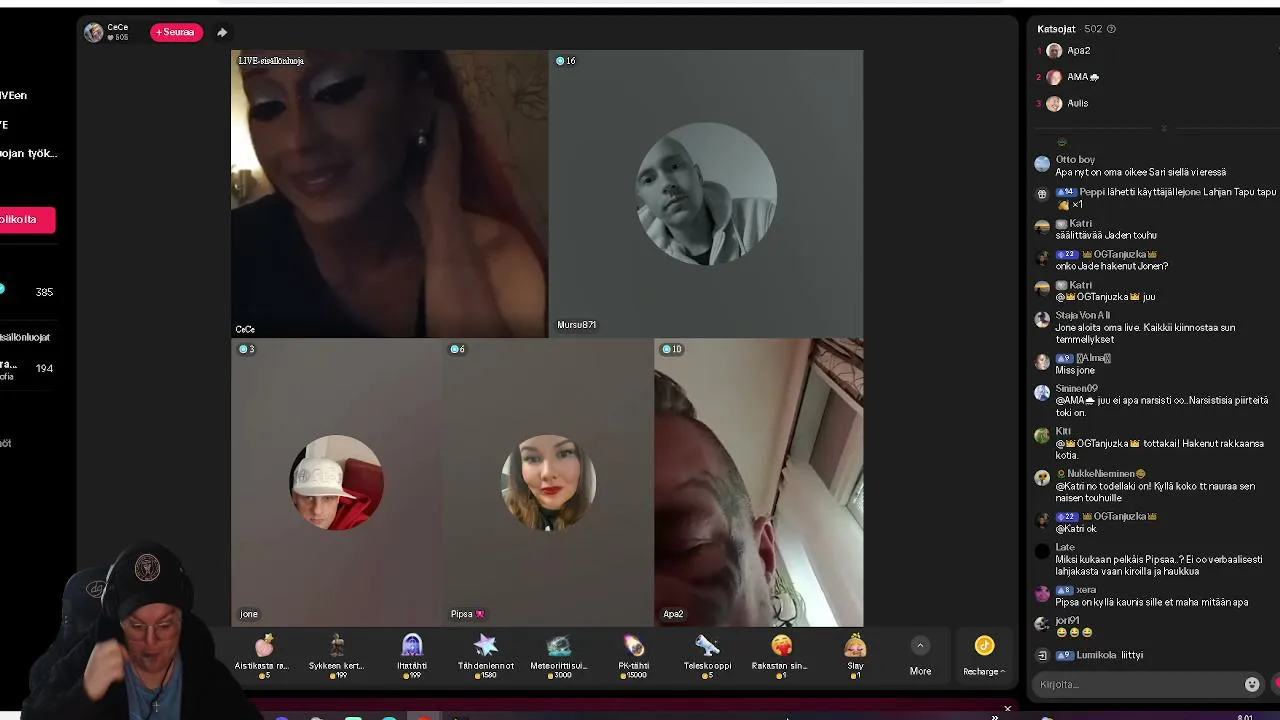Viewport: 1280px width, 720px height.
Task: Send the Tähdenlennot gift
Action: point(485,656)
